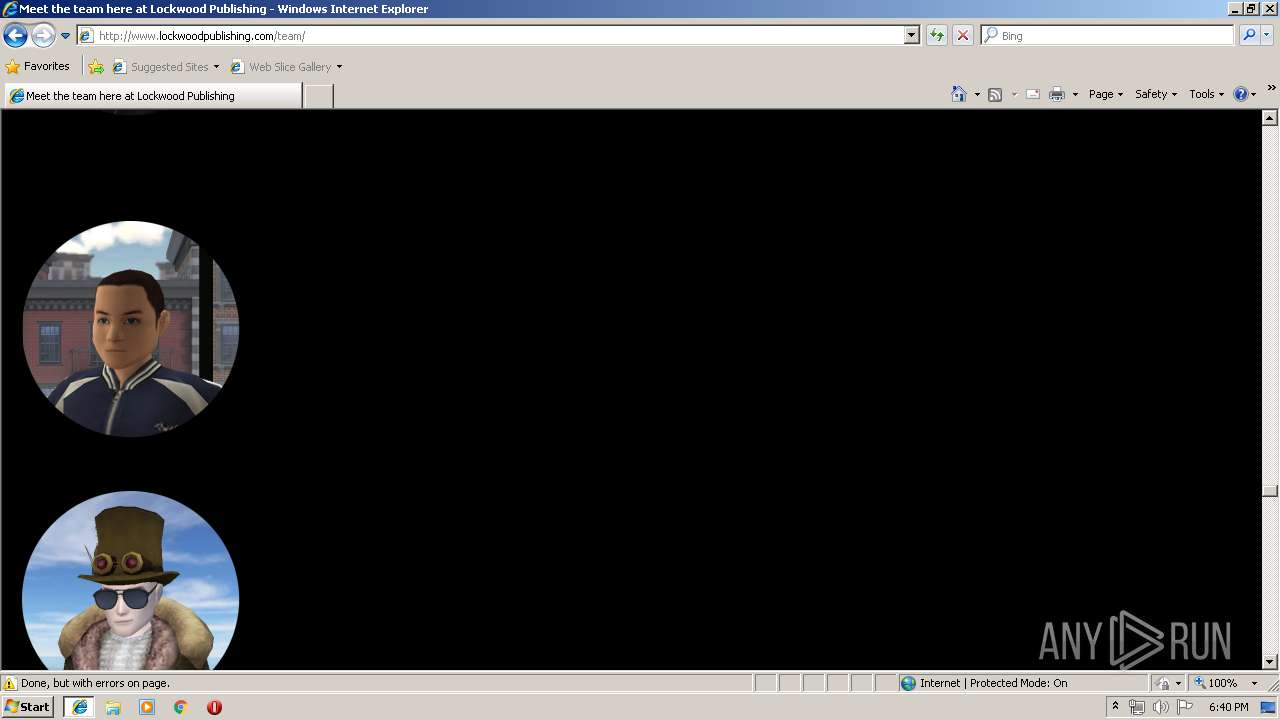Screen dimensions: 1280x720
Task: Stop loading with the red X icon
Action: (x=963, y=36)
